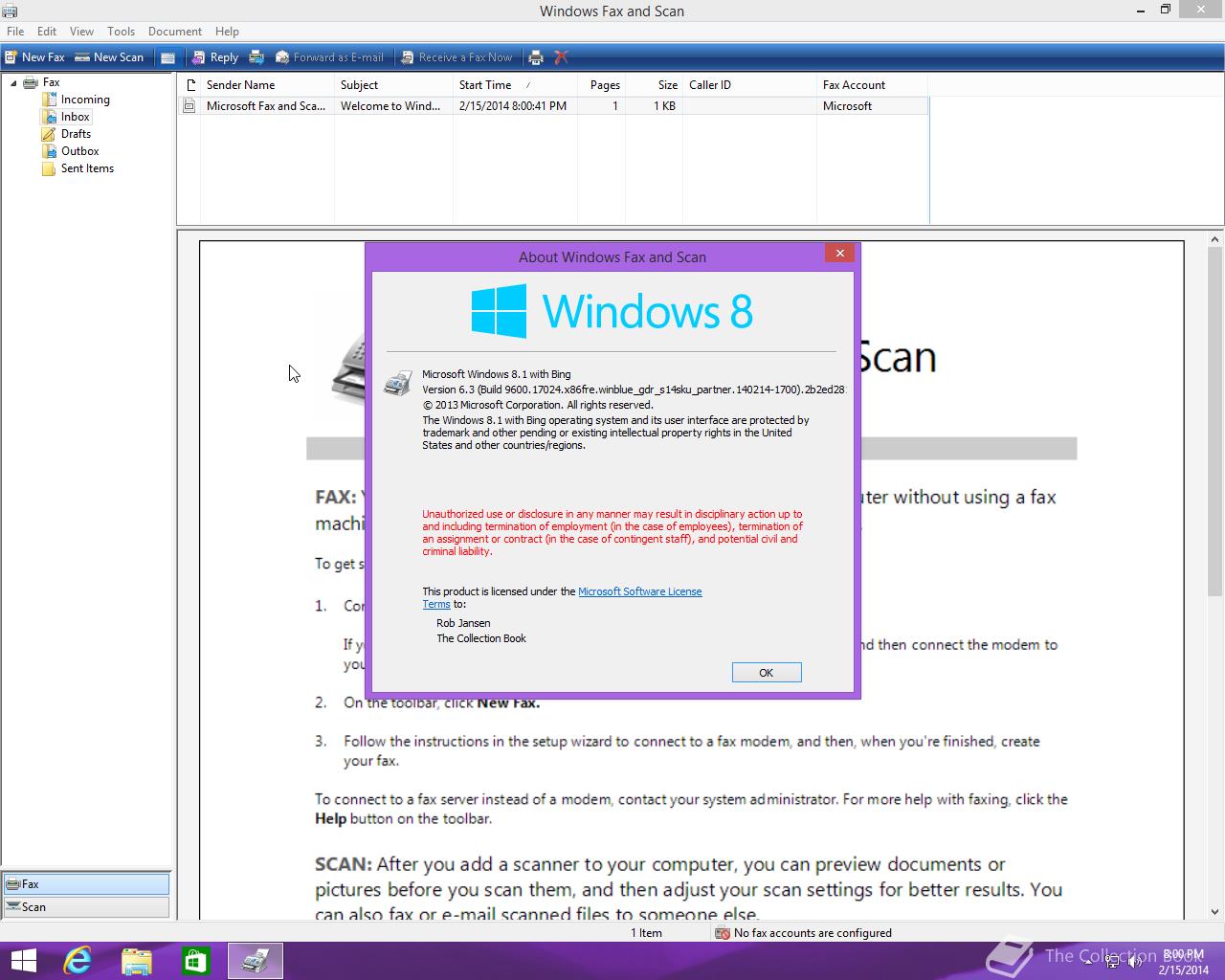Image resolution: width=1225 pixels, height=980 pixels.
Task: Select the Drafts folder
Action: tap(76, 134)
